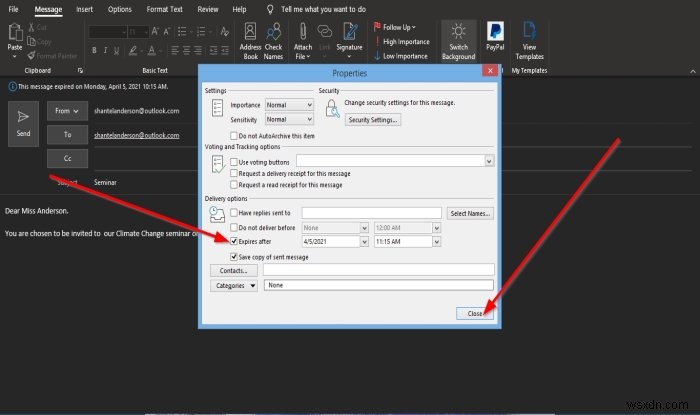Click the Tell me lightbulb icon
Image resolution: width=700 pixels, height=415 pixels.
270,9
